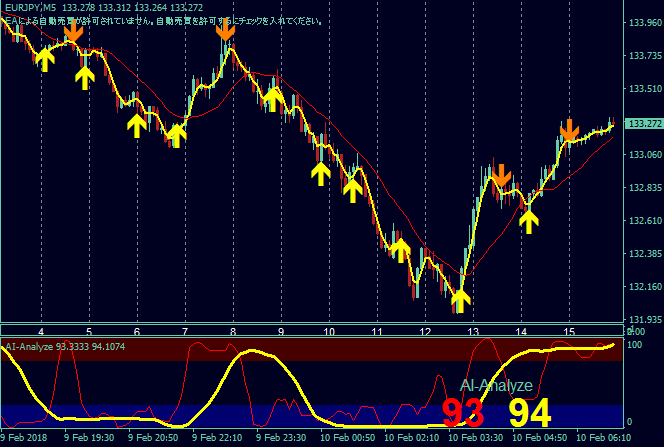664x447 pixels.
Task: Click the AI-Analyze 93.3333 indicator header text
Action: point(66,347)
